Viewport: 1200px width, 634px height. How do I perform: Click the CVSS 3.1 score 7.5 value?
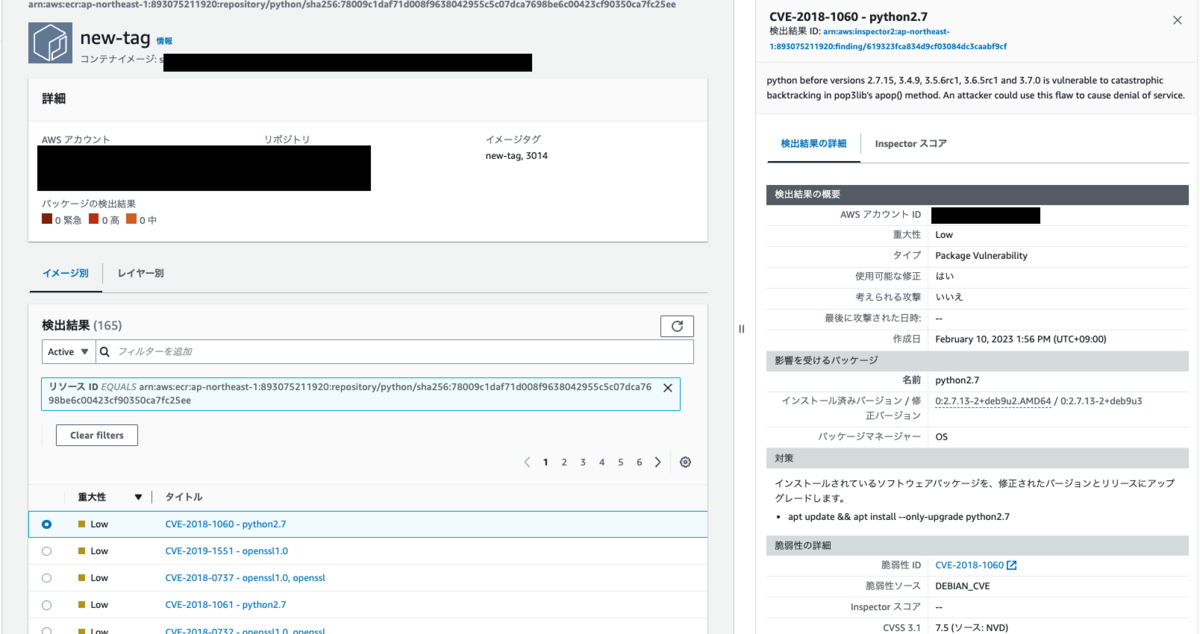[972, 628]
